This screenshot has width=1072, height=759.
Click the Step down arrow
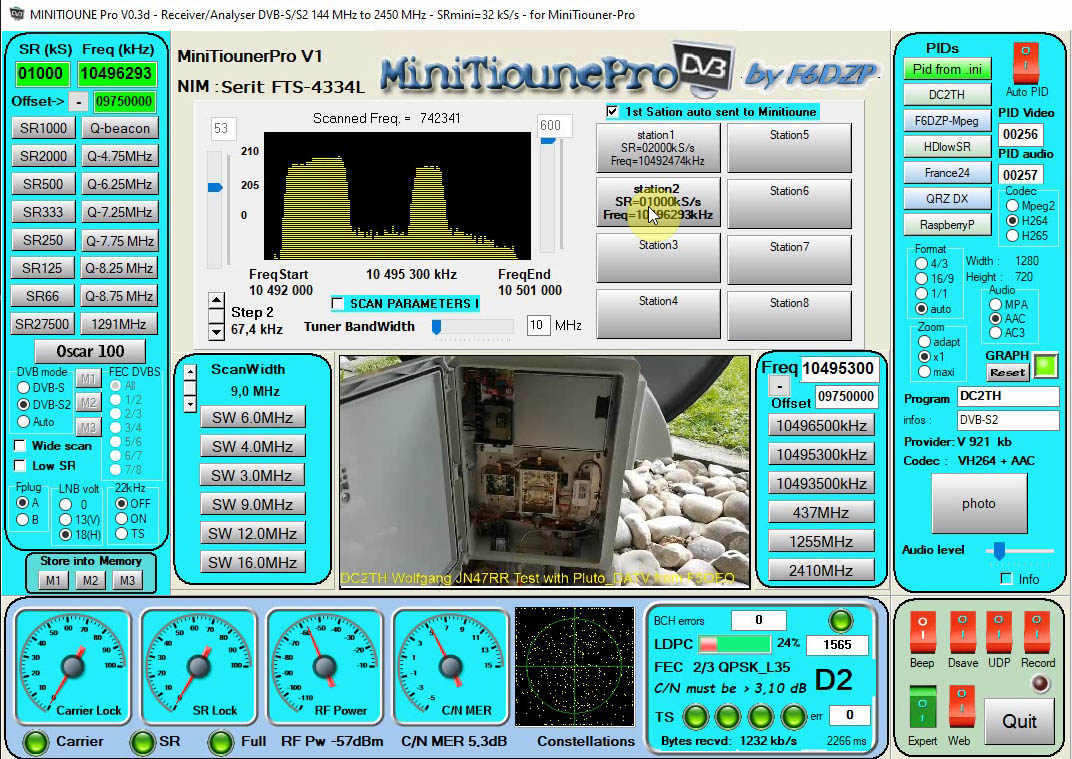[216, 332]
